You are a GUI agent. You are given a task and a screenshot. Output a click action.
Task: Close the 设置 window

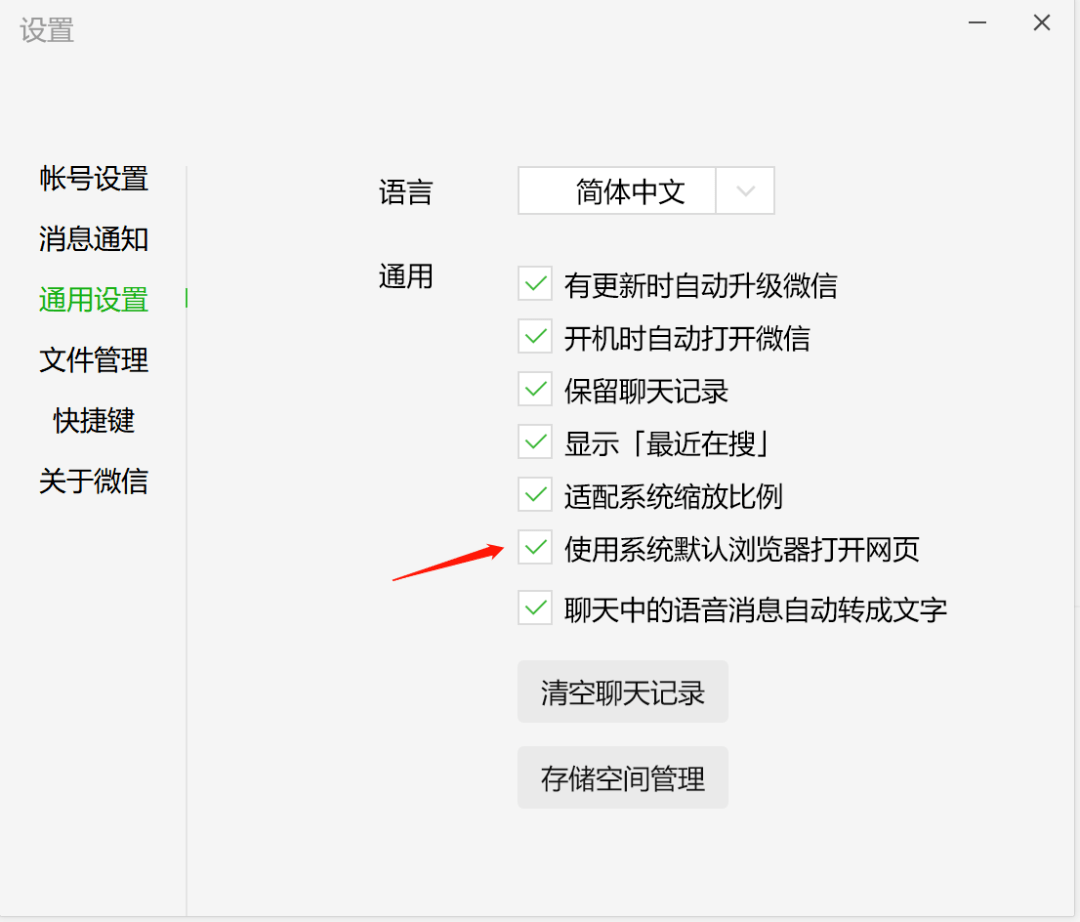pyautogui.click(x=1041, y=23)
